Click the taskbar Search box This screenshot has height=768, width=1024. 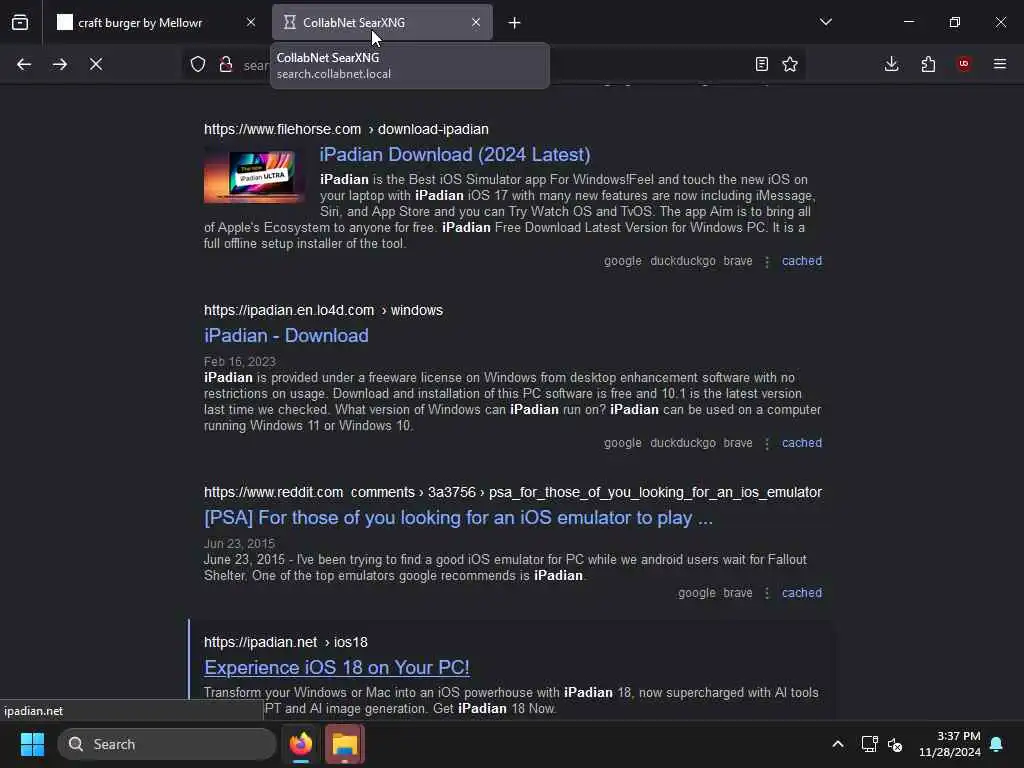tap(167, 744)
